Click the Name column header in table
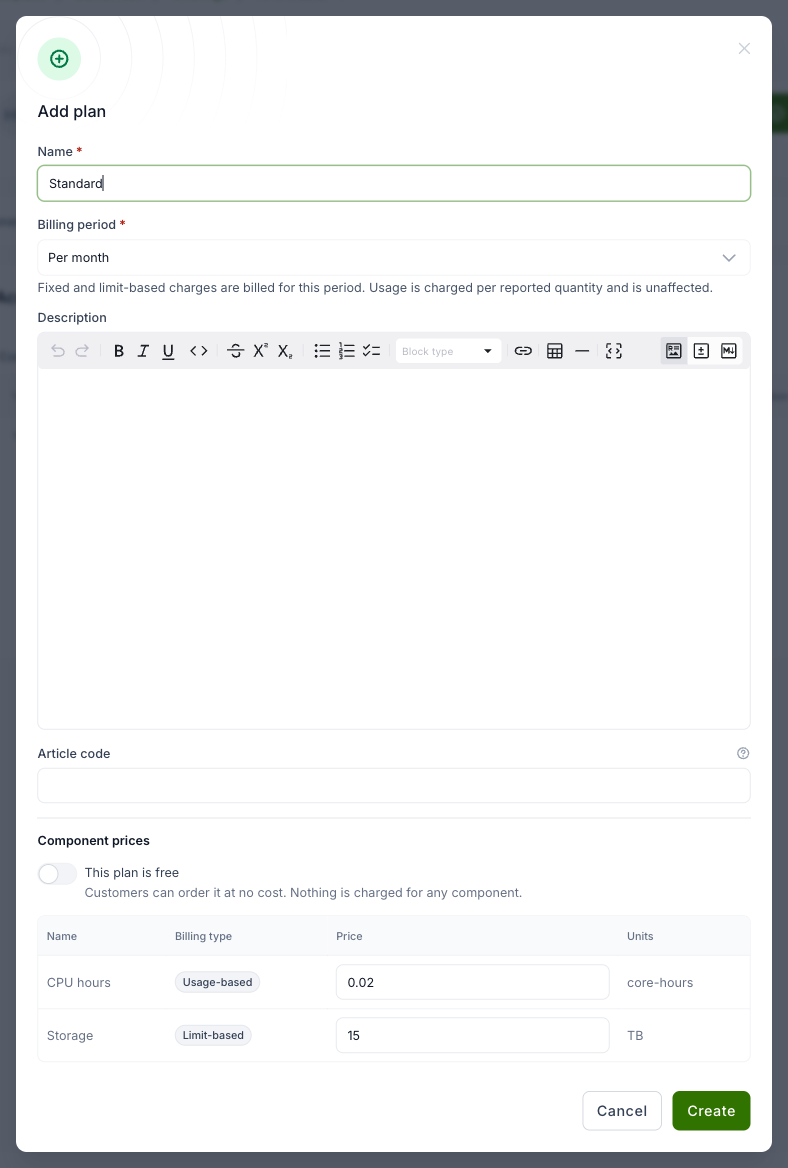The image size is (788, 1168). 62,936
